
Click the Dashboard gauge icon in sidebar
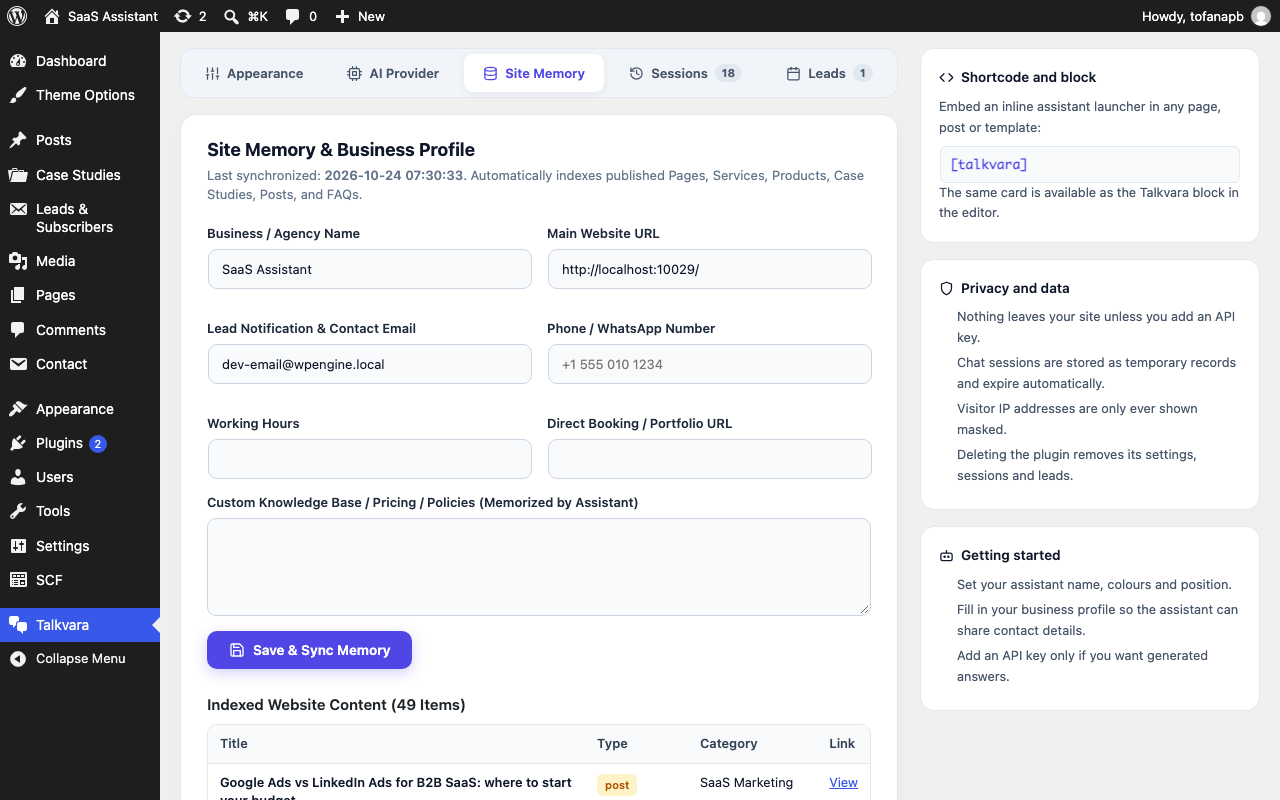coord(18,61)
